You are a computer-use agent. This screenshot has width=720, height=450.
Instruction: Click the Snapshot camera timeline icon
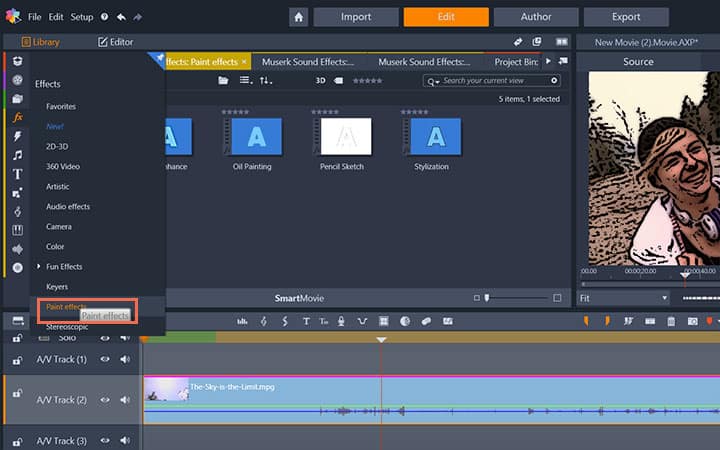click(x=692, y=321)
